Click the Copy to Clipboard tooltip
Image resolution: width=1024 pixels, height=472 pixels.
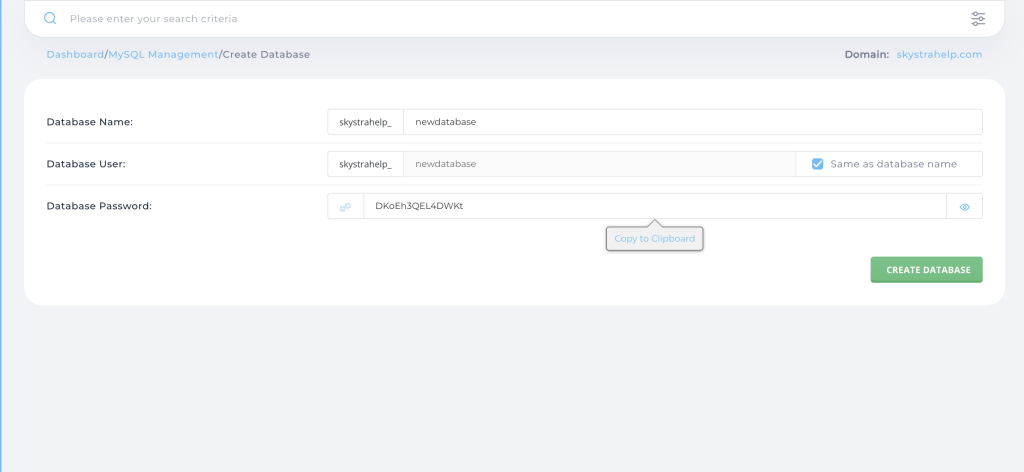point(655,239)
